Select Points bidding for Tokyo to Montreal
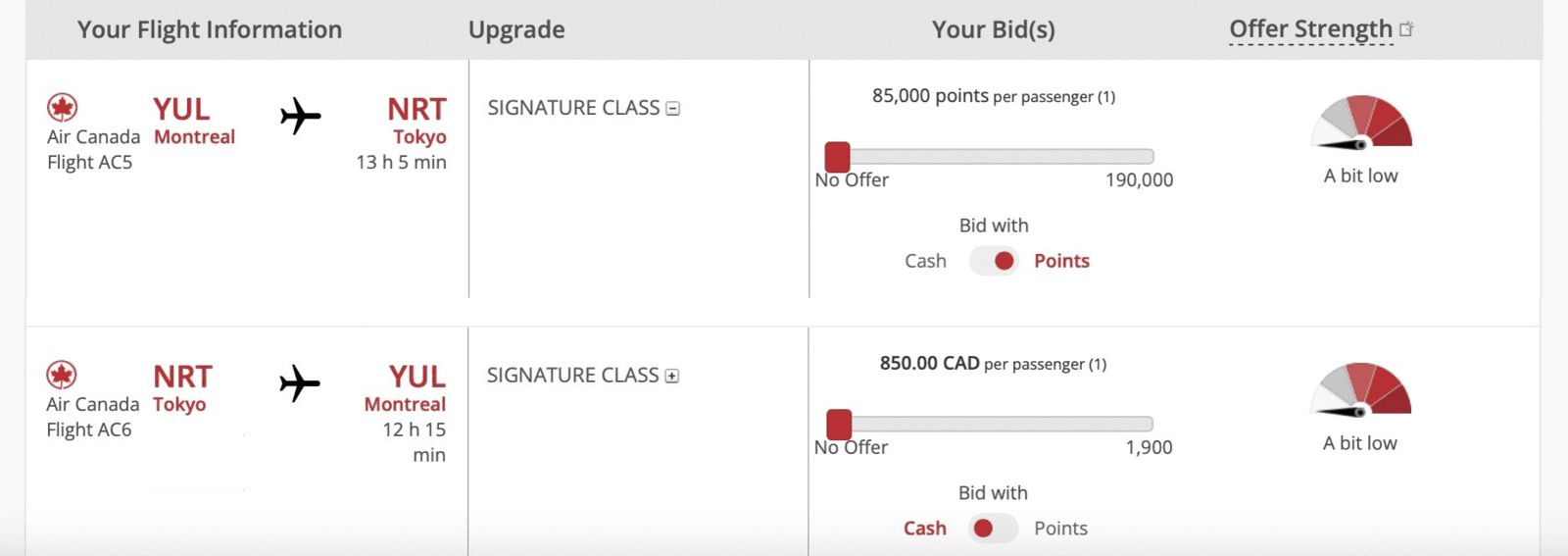This screenshot has height=556, width=1568. 1060,529
